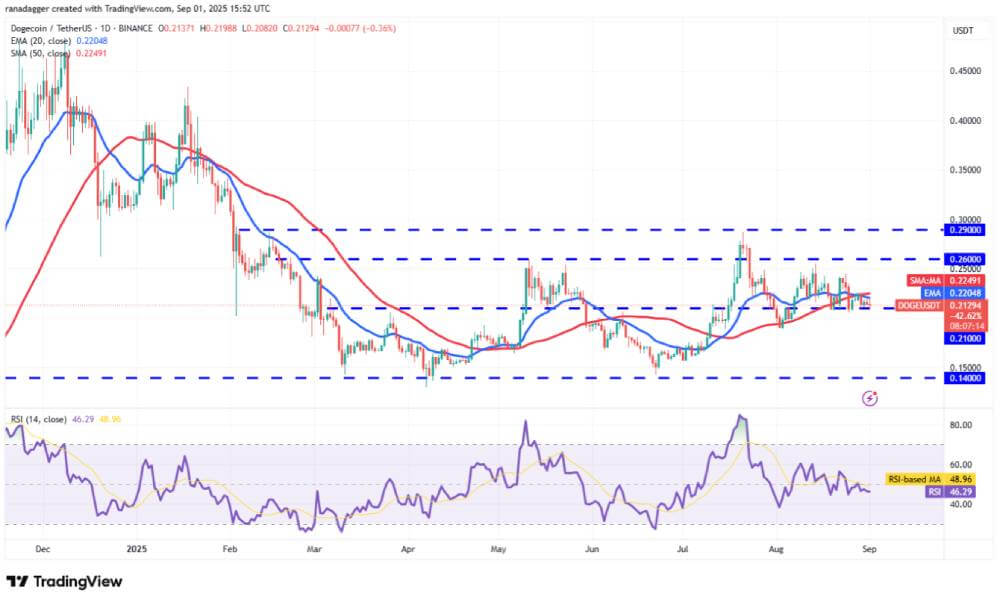Click the Sep label on time axis
Viewport: 1000px width, 602px height.
869,549
